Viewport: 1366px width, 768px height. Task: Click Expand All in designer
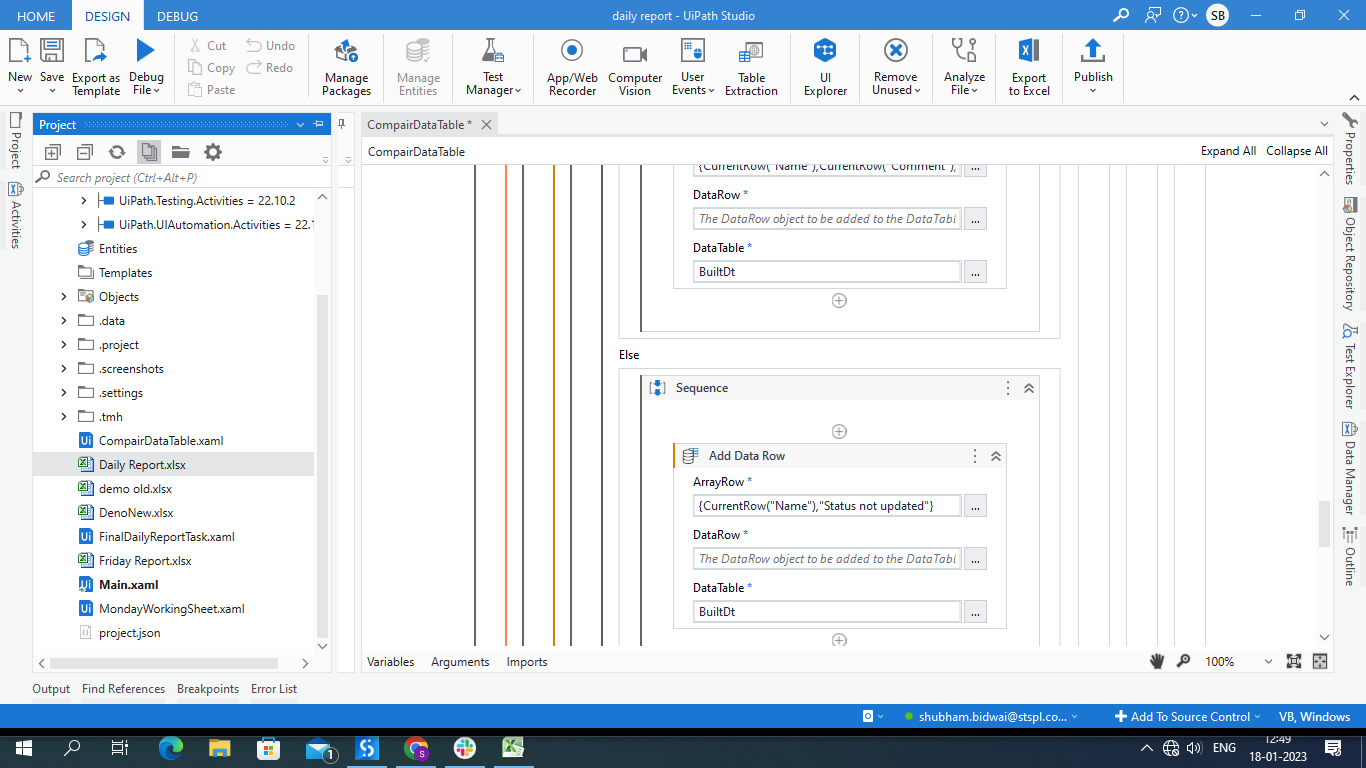(x=1228, y=151)
